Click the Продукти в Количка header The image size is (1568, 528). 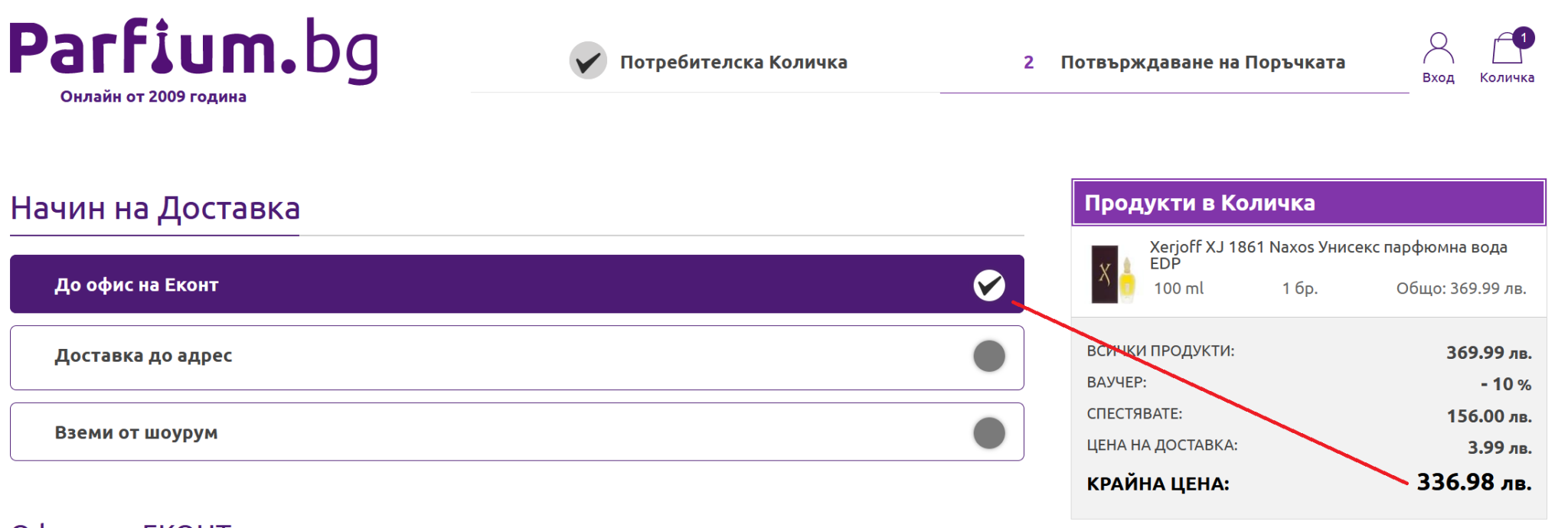(1308, 203)
